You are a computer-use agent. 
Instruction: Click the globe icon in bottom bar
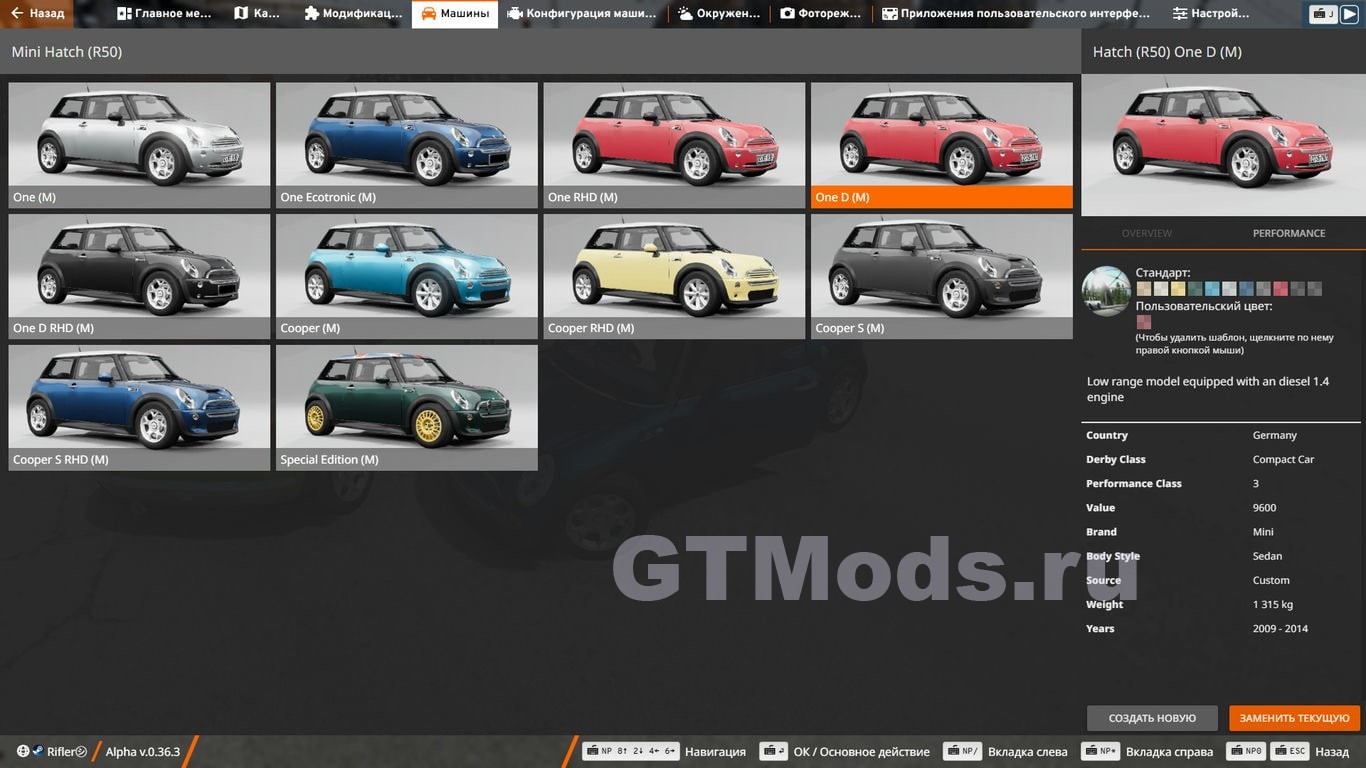(x=23, y=752)
